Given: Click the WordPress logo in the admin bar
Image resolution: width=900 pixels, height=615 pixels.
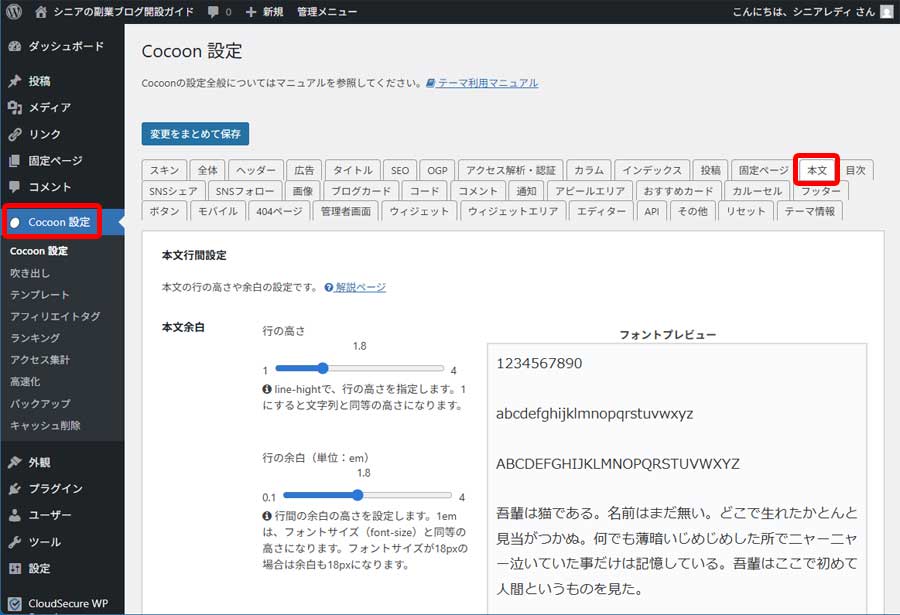Looking at the screenshot, I should (12, 11).
